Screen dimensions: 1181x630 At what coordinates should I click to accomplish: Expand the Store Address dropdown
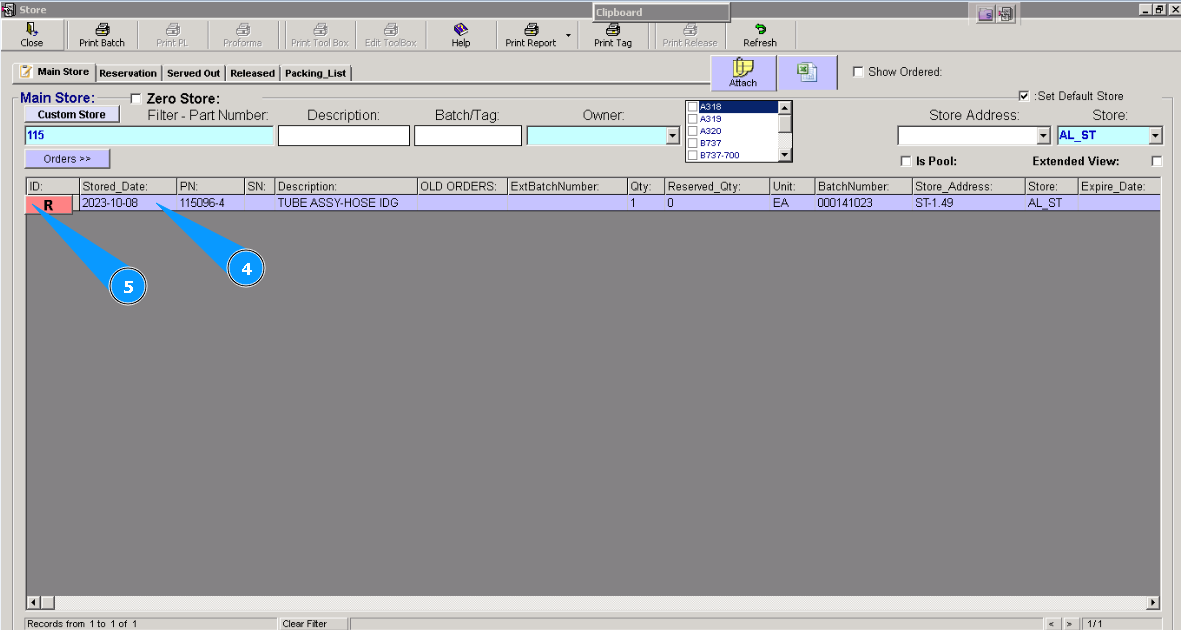[x=1043, y=136]
